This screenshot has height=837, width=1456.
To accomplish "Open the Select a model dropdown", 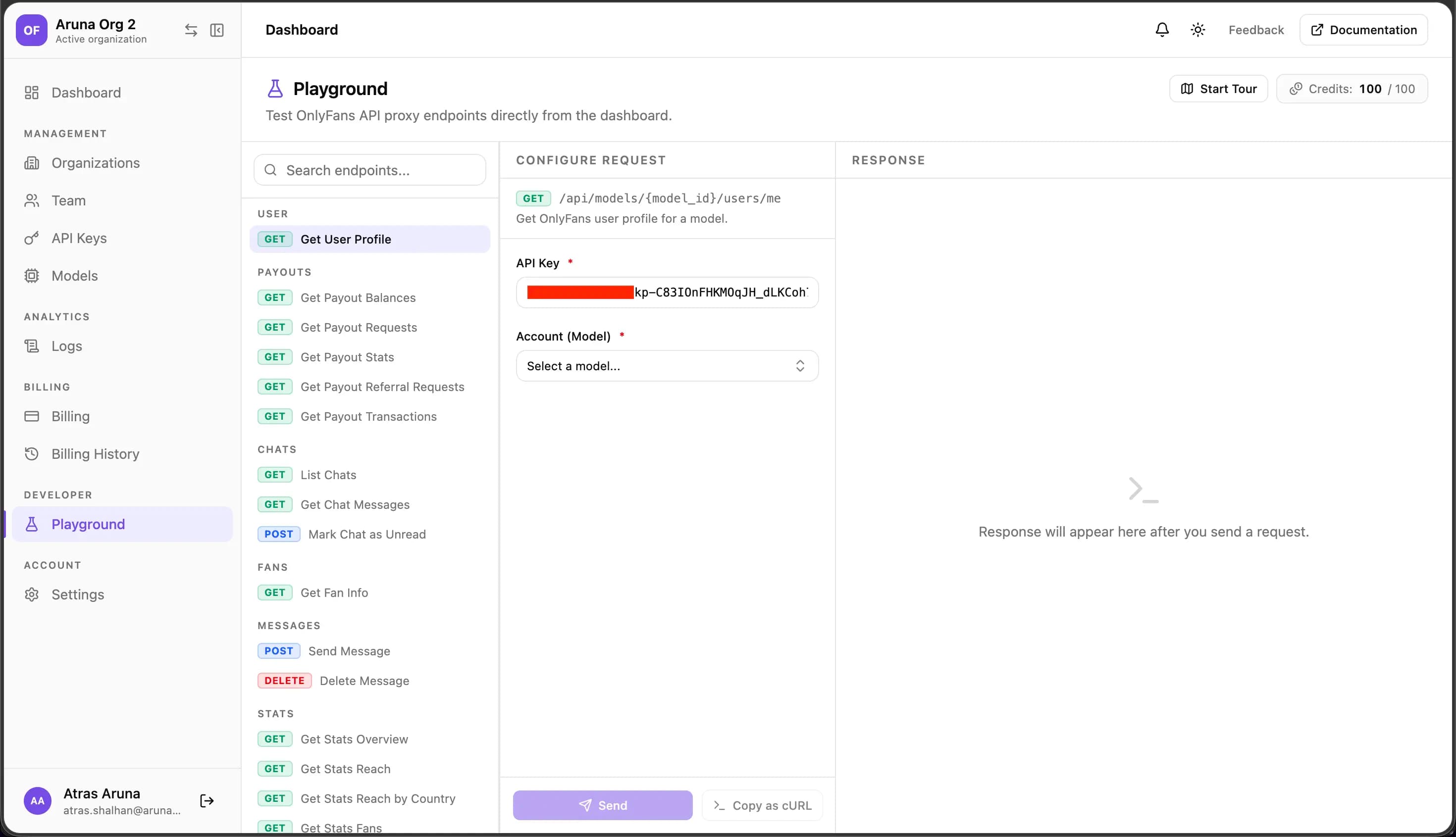I will 667,366.
